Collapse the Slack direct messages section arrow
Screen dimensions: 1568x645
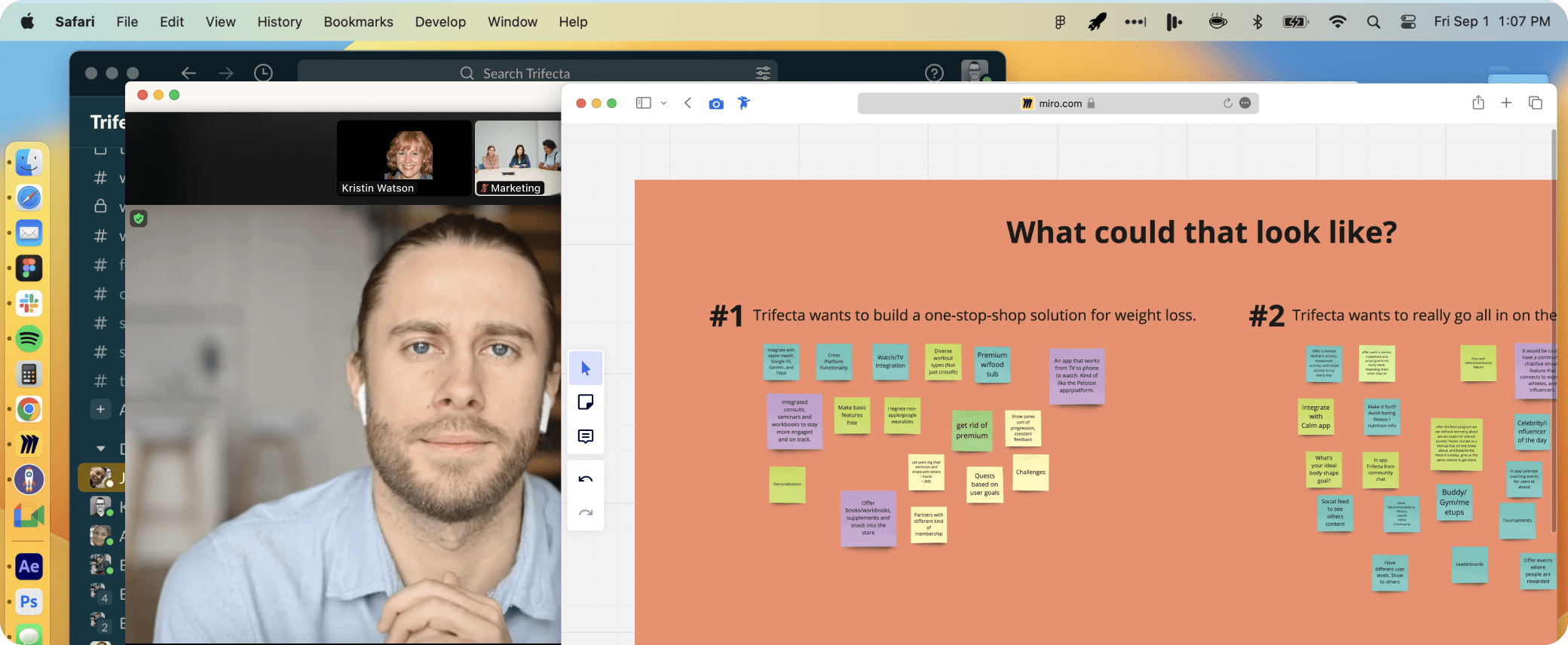click(x=100, y=448)
